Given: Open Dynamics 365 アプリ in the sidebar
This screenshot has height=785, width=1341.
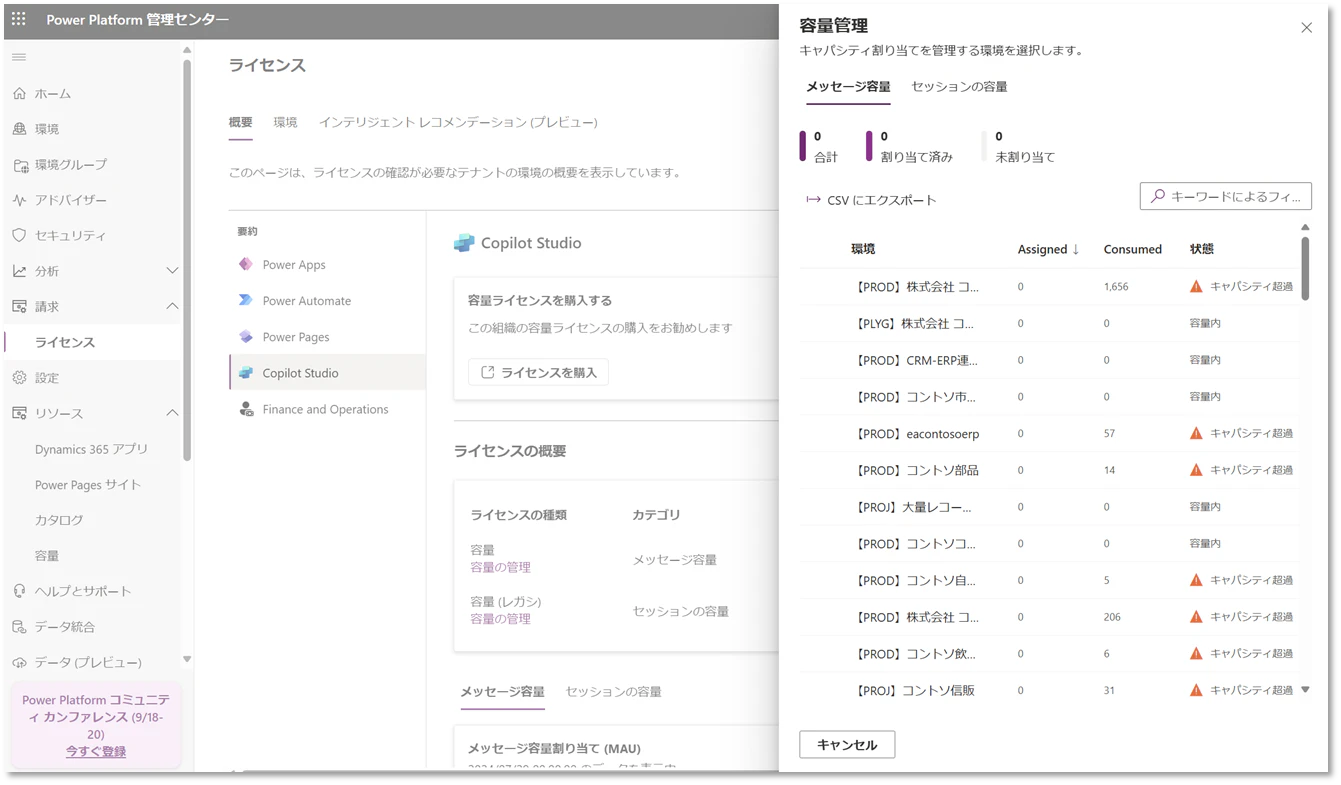Looking at the screenshot, I should click(91, 449).
